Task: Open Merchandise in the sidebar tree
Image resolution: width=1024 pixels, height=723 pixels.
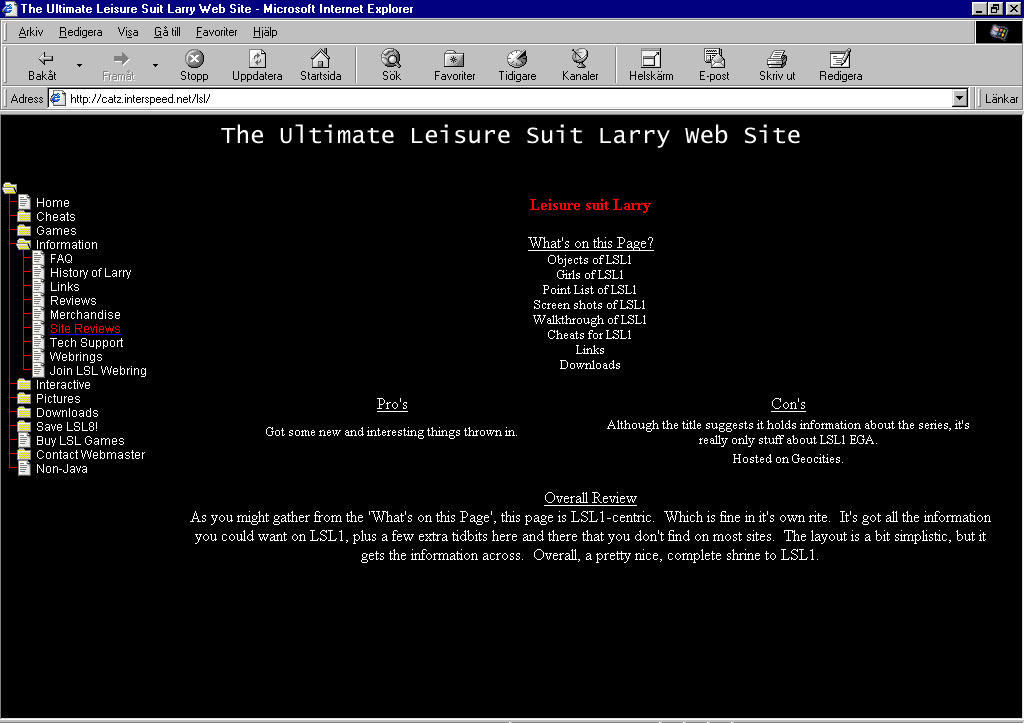Action: pyautogui.click(x=86, y=314)
